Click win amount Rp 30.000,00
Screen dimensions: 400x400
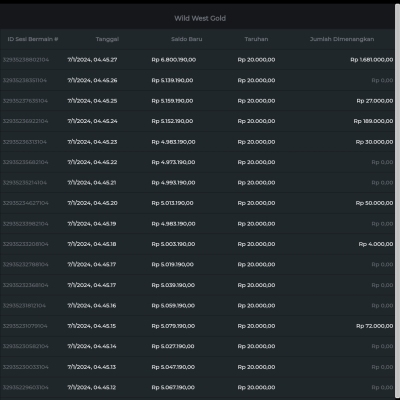tap(374, 142)
